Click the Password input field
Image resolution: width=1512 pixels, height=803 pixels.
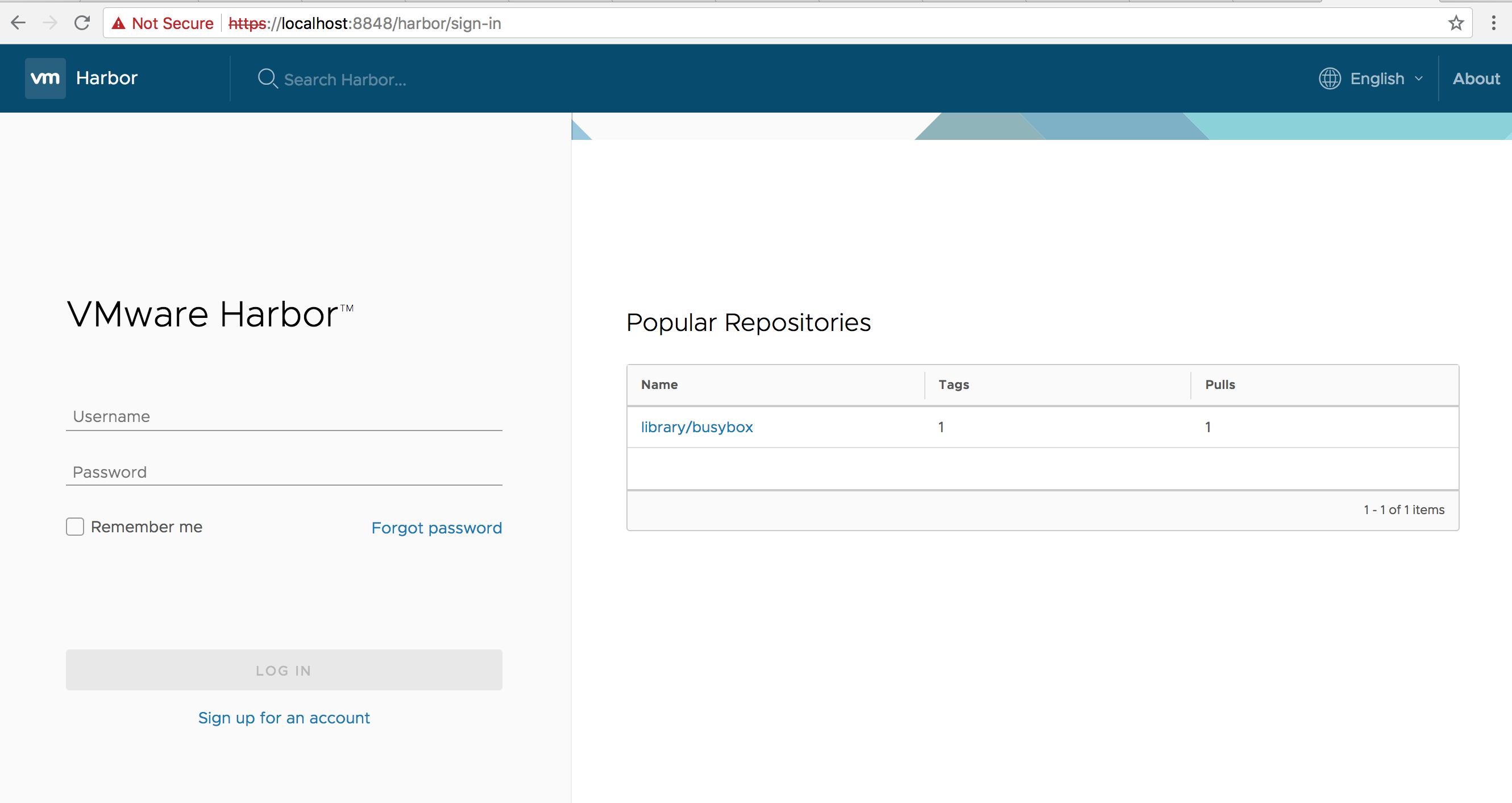[x=284, y=471]
